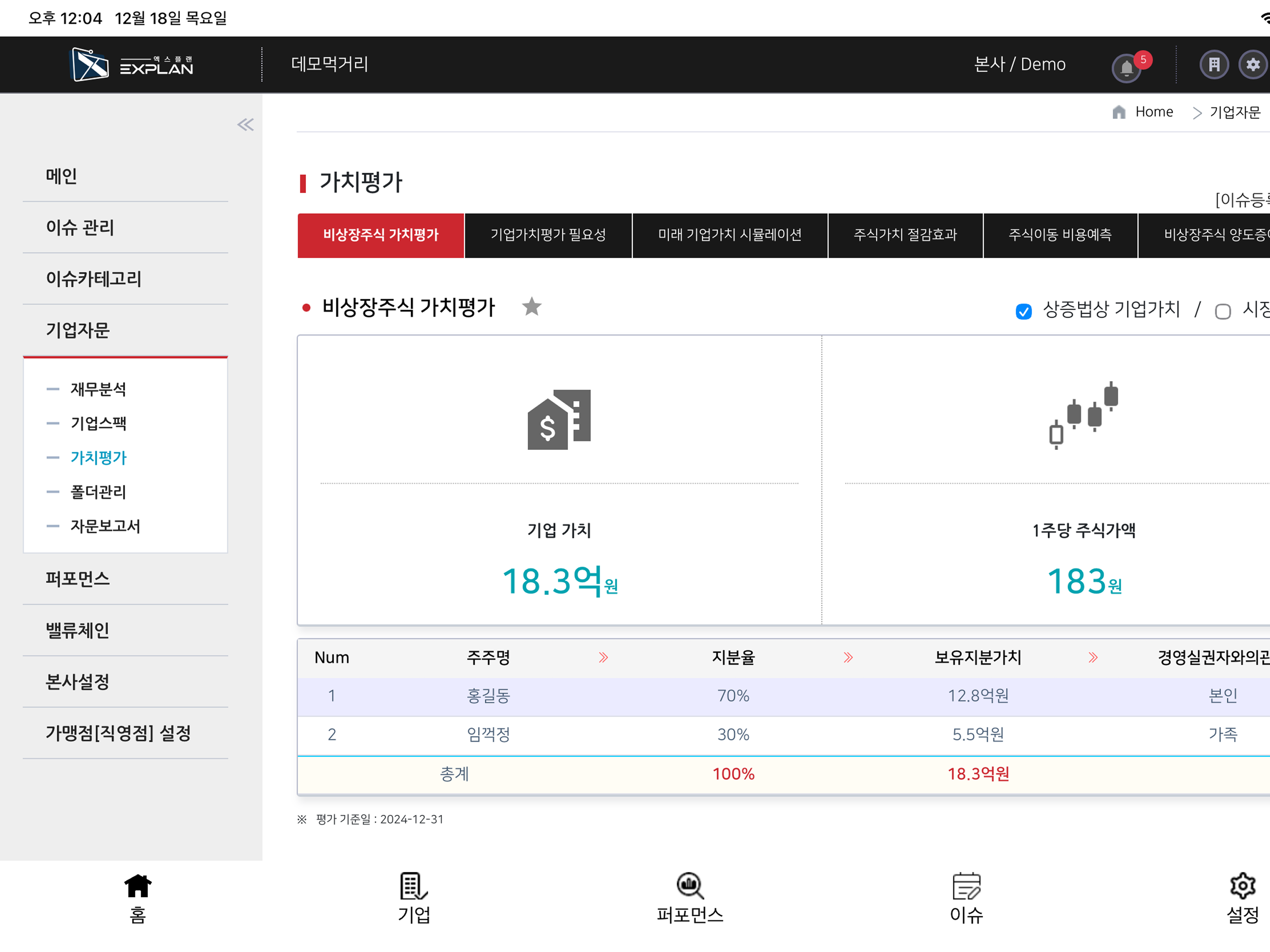This screenshot has width=1270, height=952.
Task: Switch to 기업가치평가 필요성 tab
Action: click(x=549, y=235)
